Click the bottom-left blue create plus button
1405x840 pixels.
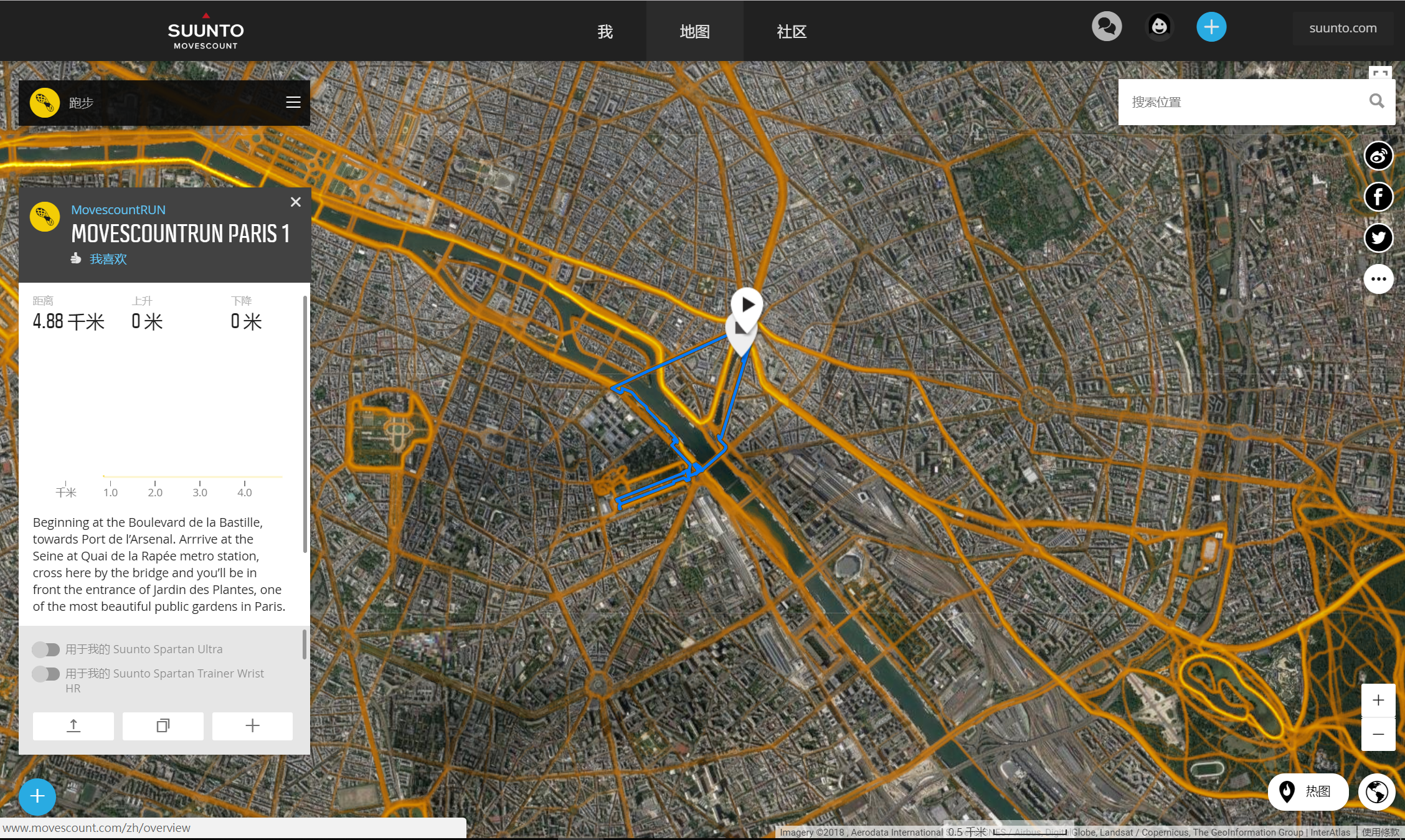coord(37,796)
